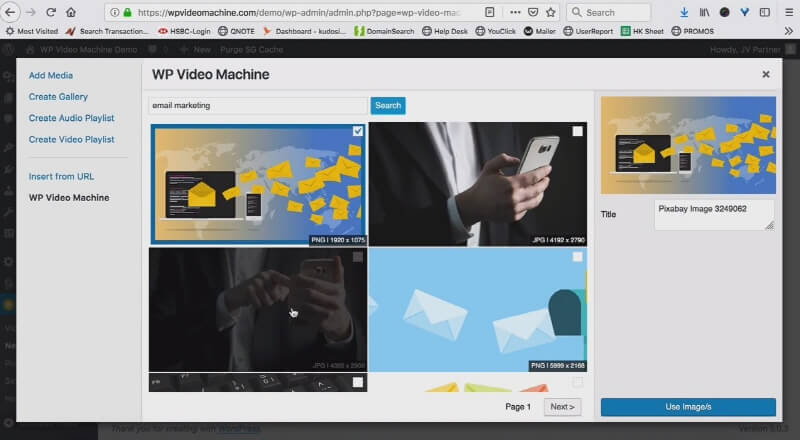Open Help Desk bookmark
800x440 pixels.
pyautogui.click(x=445, y=31)
